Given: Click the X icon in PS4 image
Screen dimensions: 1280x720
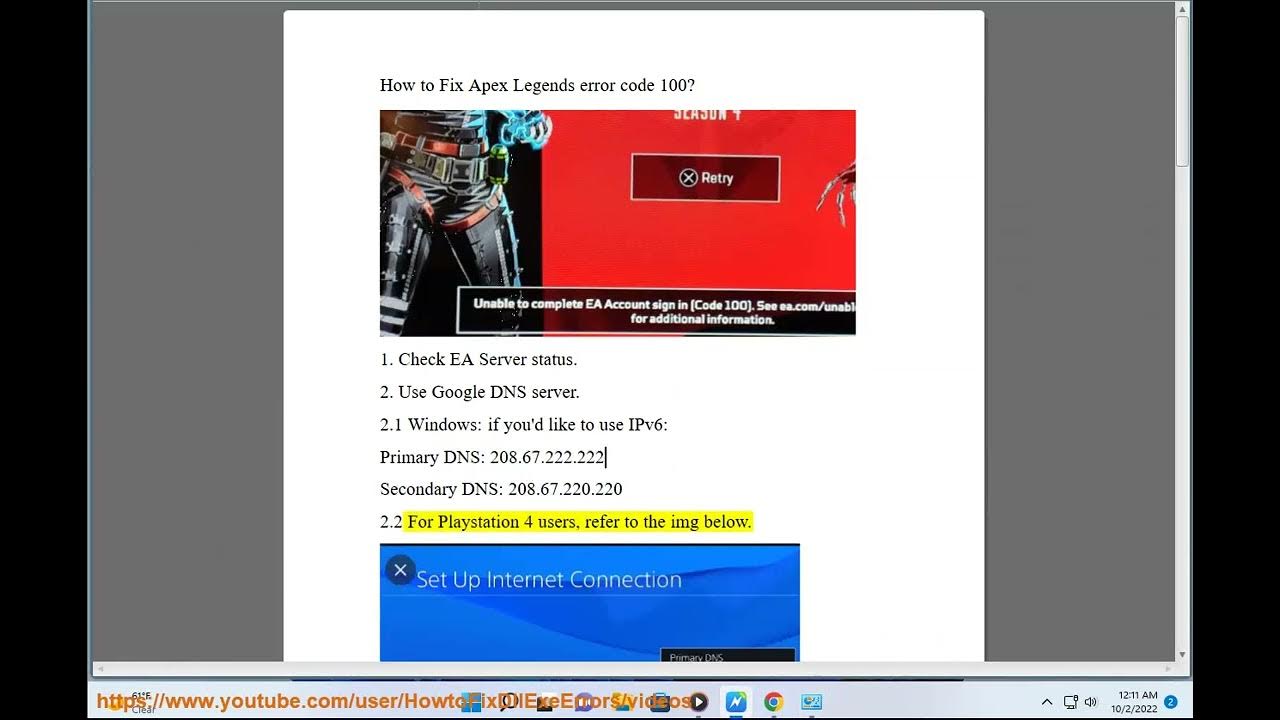Looking at the screenshot, I should 400,570.
